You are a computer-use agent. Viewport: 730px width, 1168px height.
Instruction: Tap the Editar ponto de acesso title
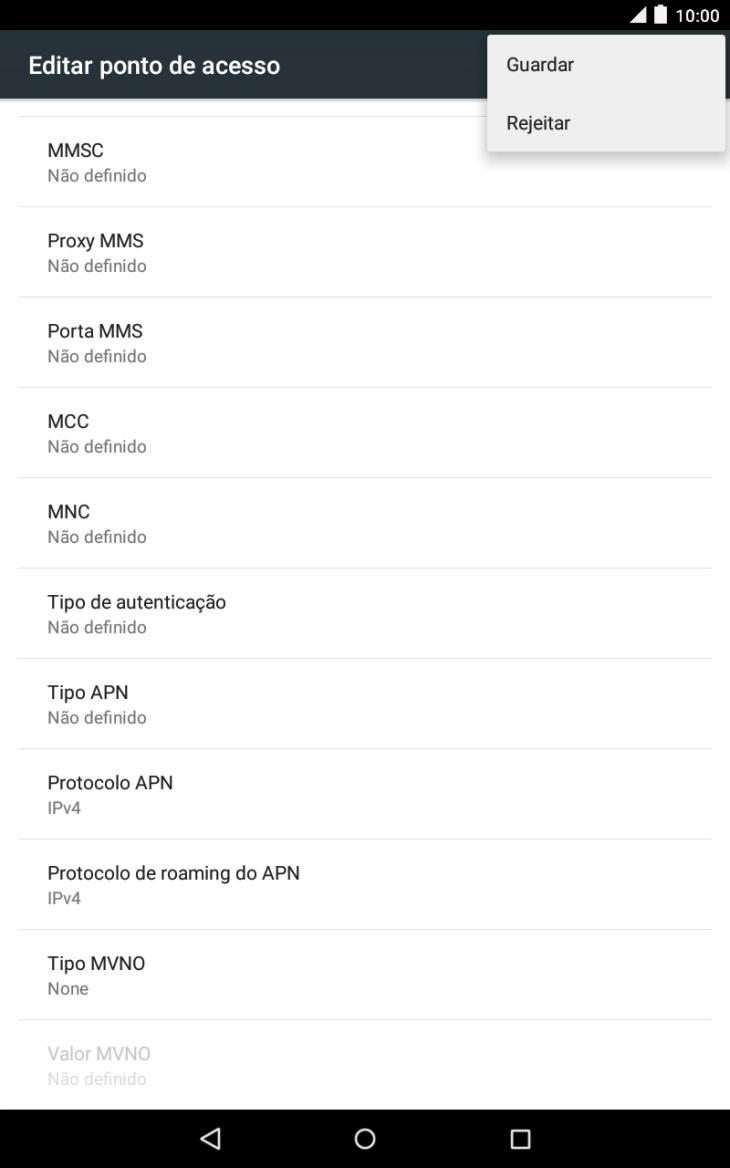click(x=154, y=66)
